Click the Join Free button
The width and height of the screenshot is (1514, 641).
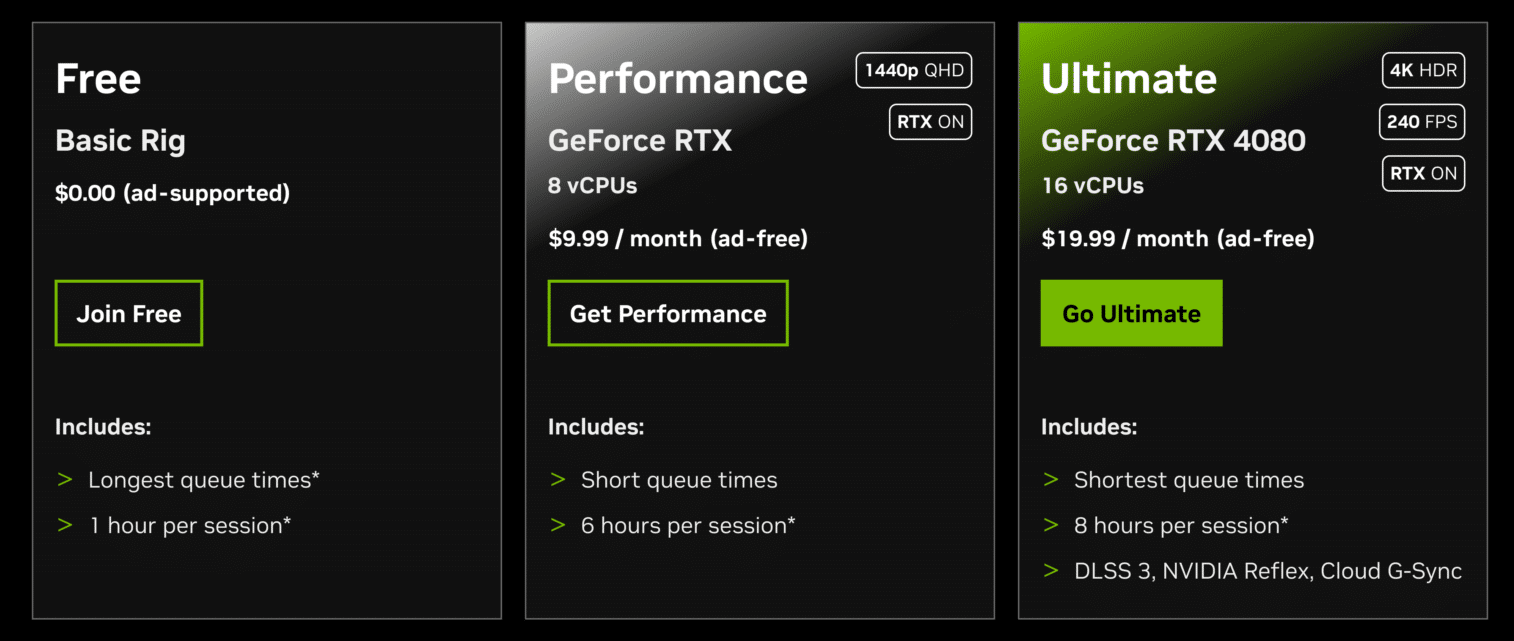pos(129,313)
